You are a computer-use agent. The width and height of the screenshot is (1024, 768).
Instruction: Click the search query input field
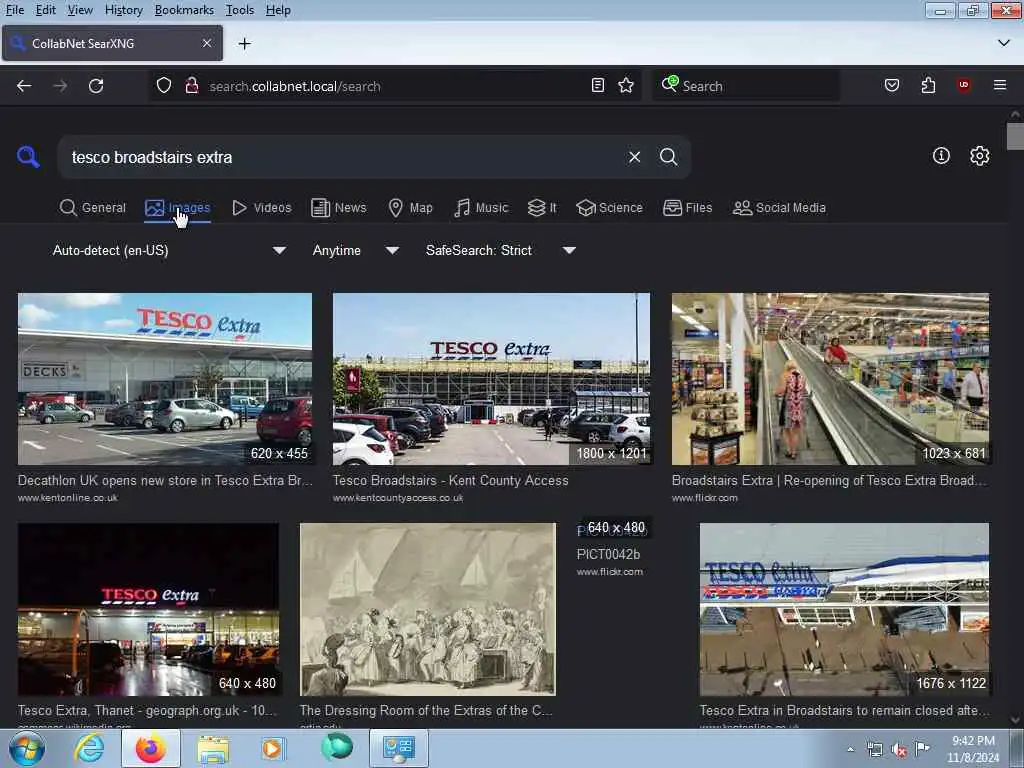point(340,157)
